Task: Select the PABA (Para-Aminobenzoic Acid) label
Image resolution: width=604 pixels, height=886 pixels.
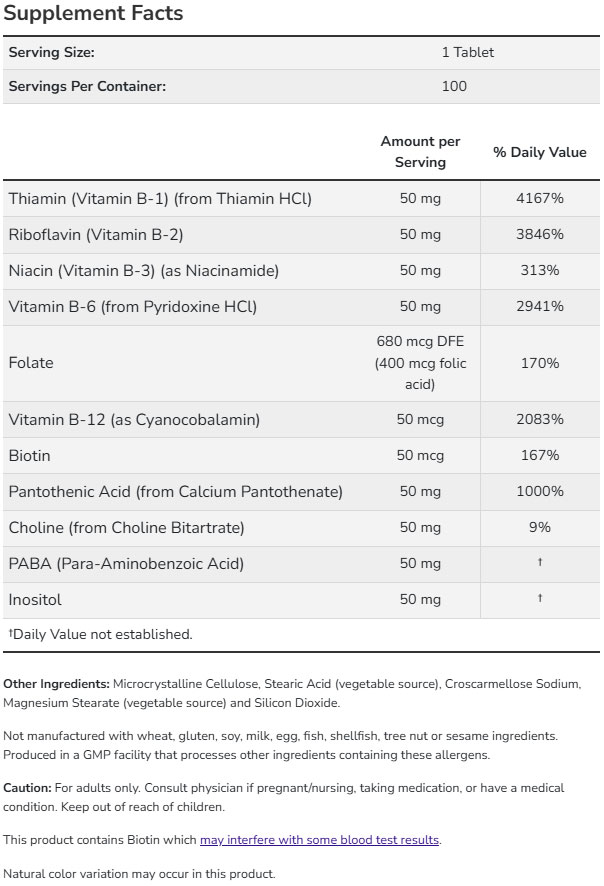Action: (x=126, y=564)
